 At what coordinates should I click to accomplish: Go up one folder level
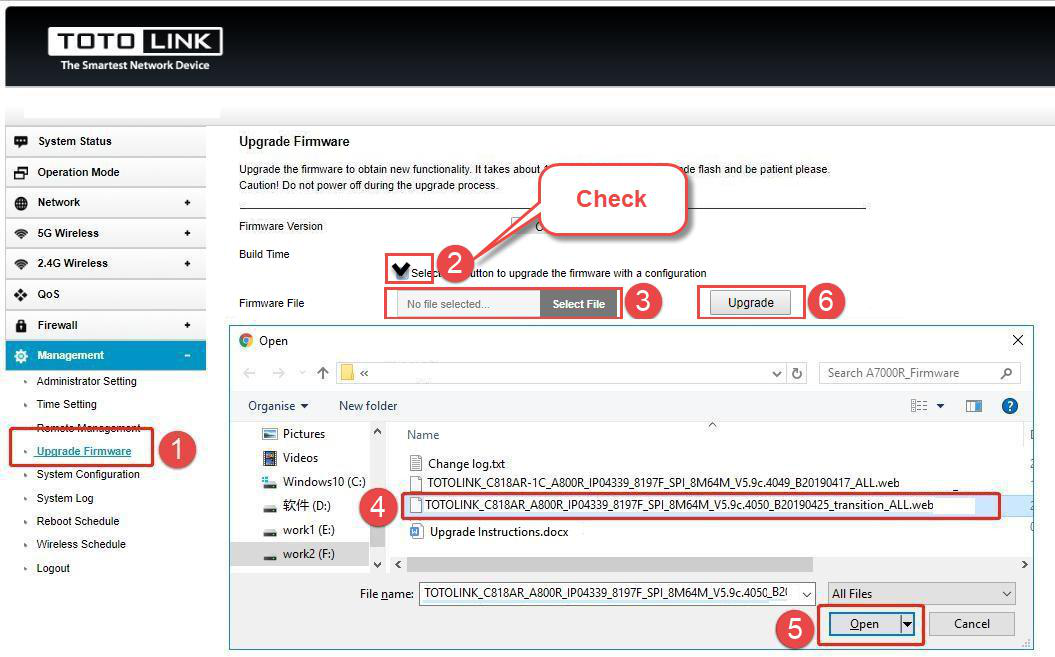coord(323,373)
